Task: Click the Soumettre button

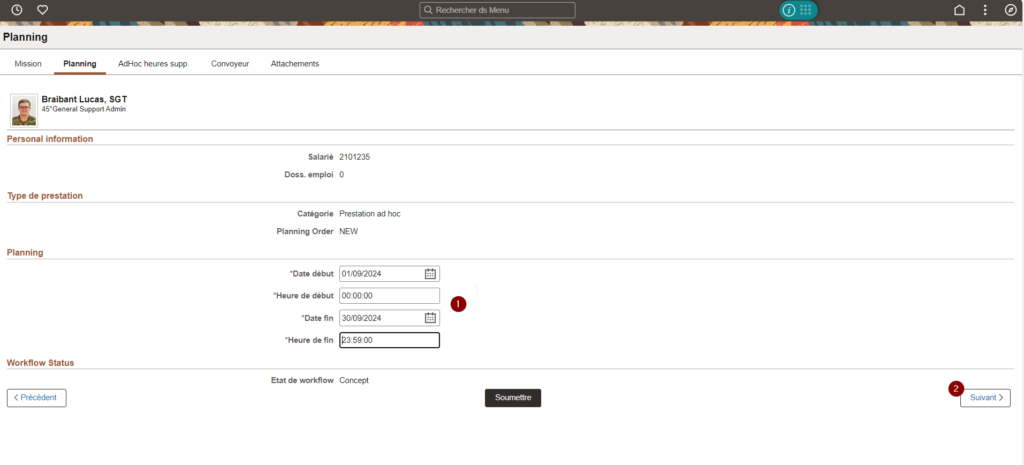Action: (512, 398)
